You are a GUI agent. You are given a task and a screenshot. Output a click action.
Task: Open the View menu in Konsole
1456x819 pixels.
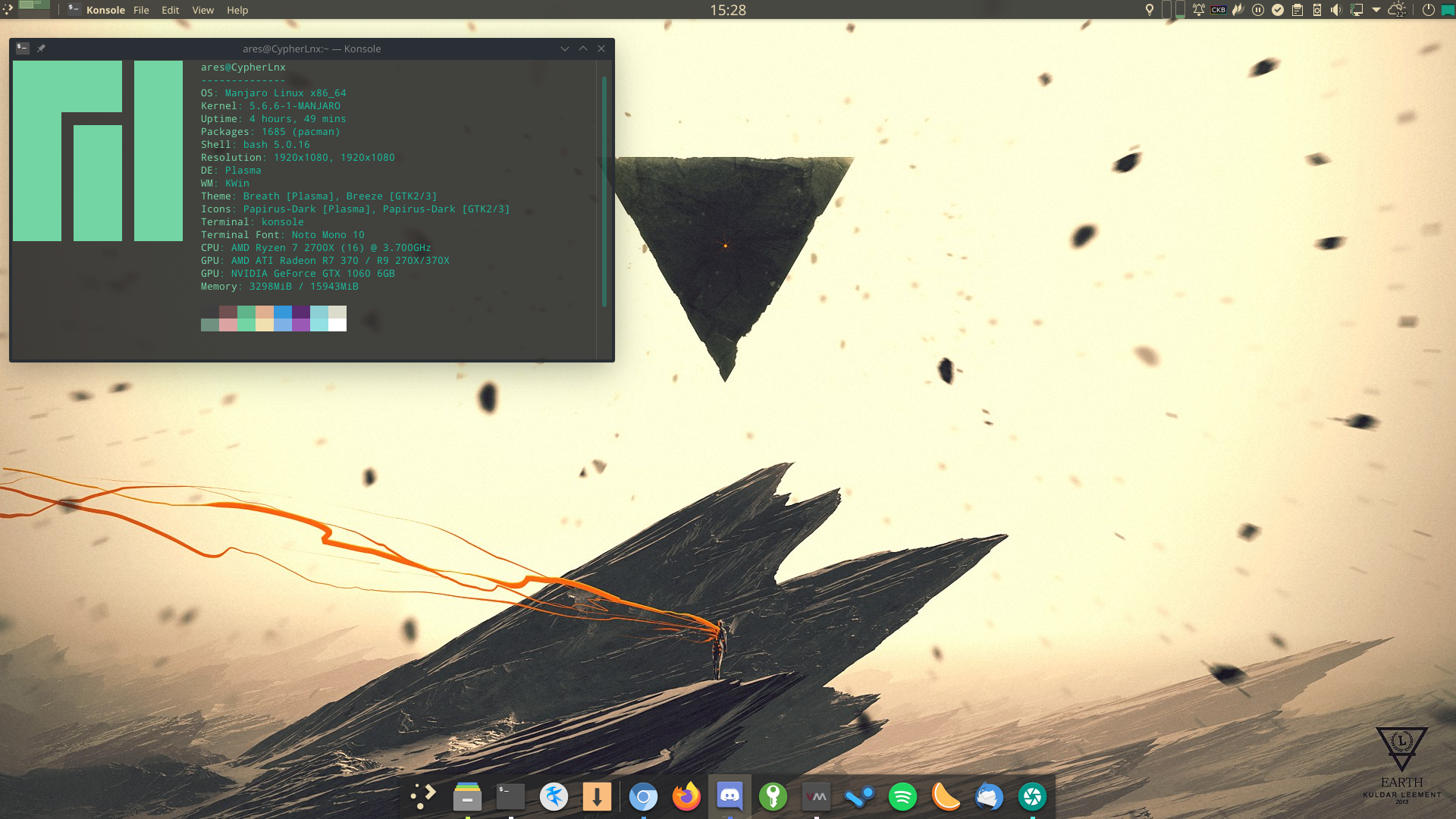202,10
